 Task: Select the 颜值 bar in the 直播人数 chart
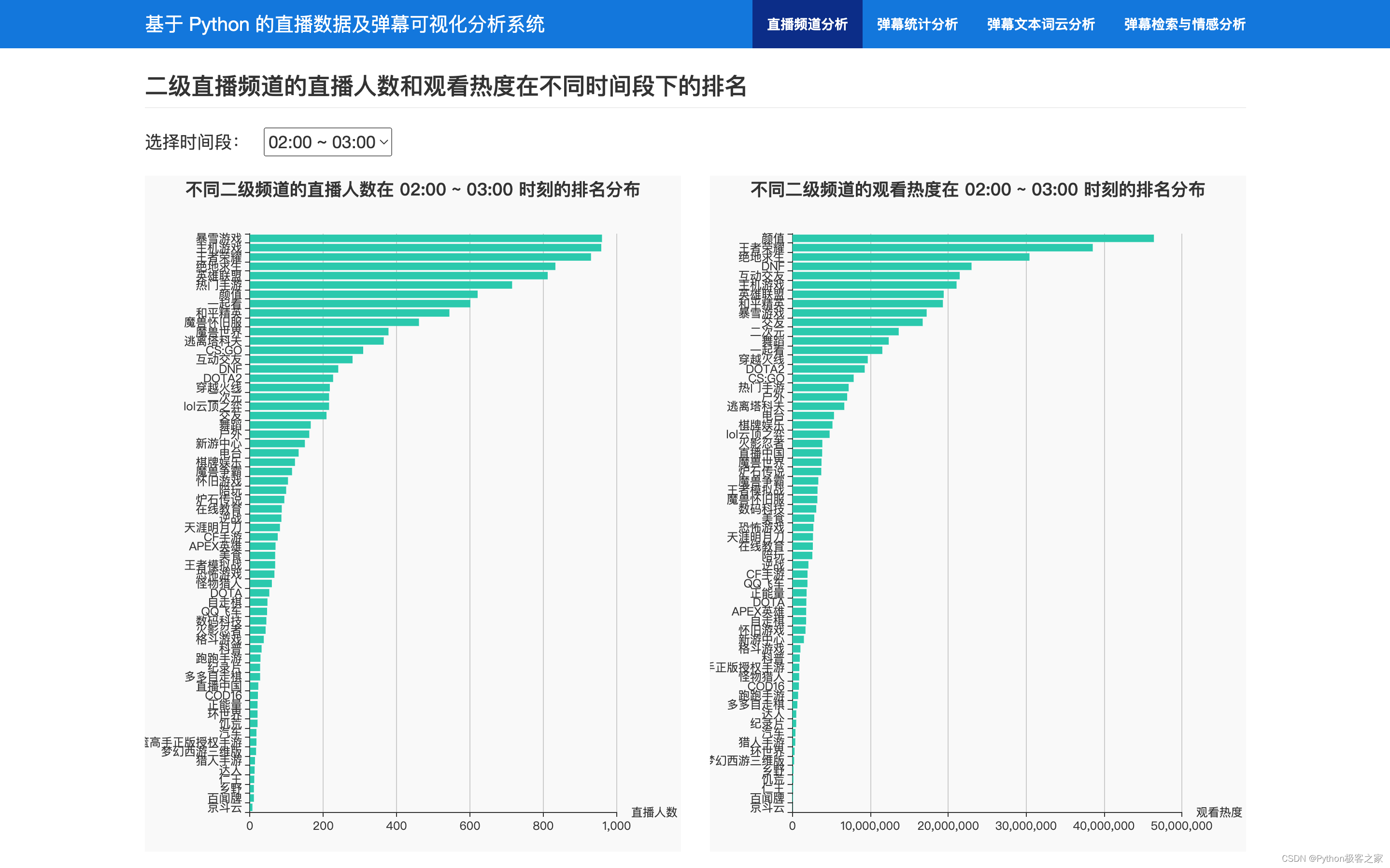pyautogui.click(x=363, y=294)
